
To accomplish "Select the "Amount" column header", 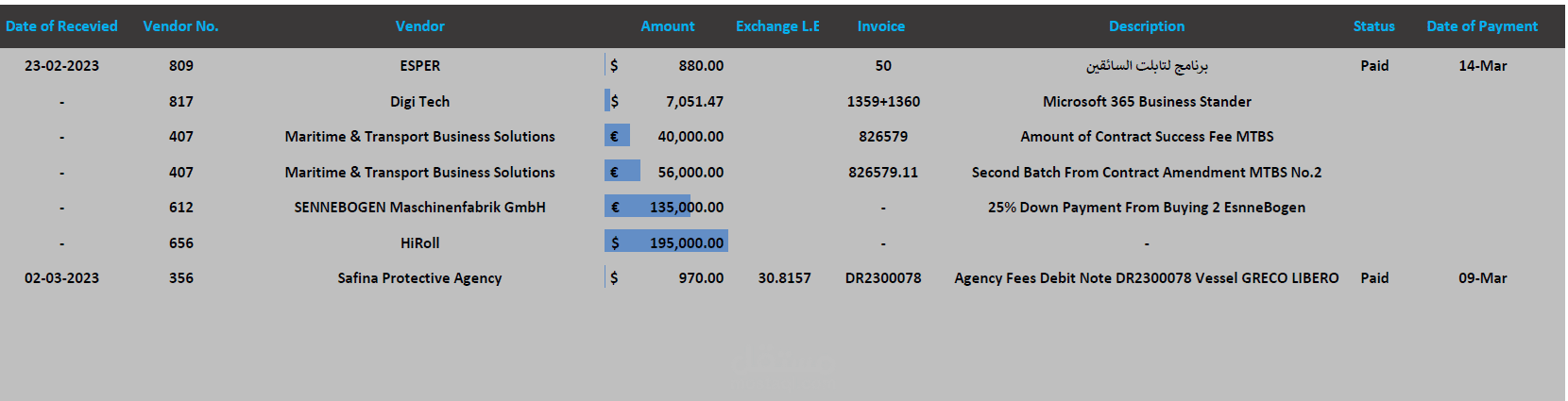I will click(667, 26).
